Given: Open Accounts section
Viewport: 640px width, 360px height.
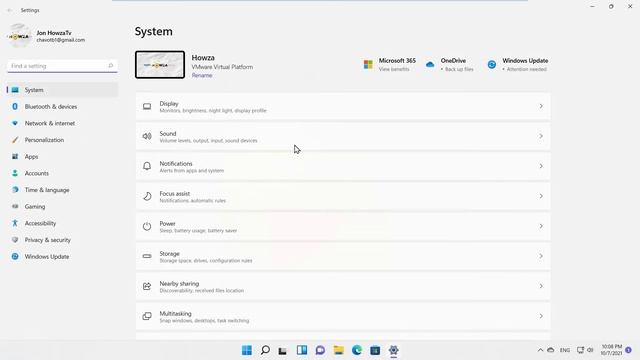Looking at the screenshot, I should click(x=62, y=173).
